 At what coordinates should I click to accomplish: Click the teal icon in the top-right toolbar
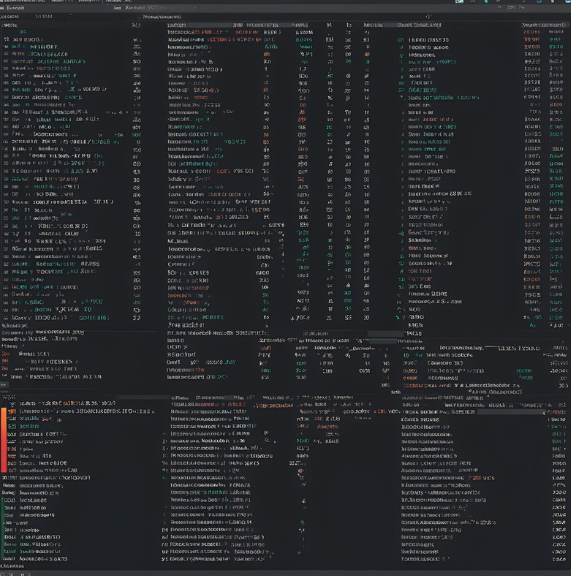(x=486, y=1)
